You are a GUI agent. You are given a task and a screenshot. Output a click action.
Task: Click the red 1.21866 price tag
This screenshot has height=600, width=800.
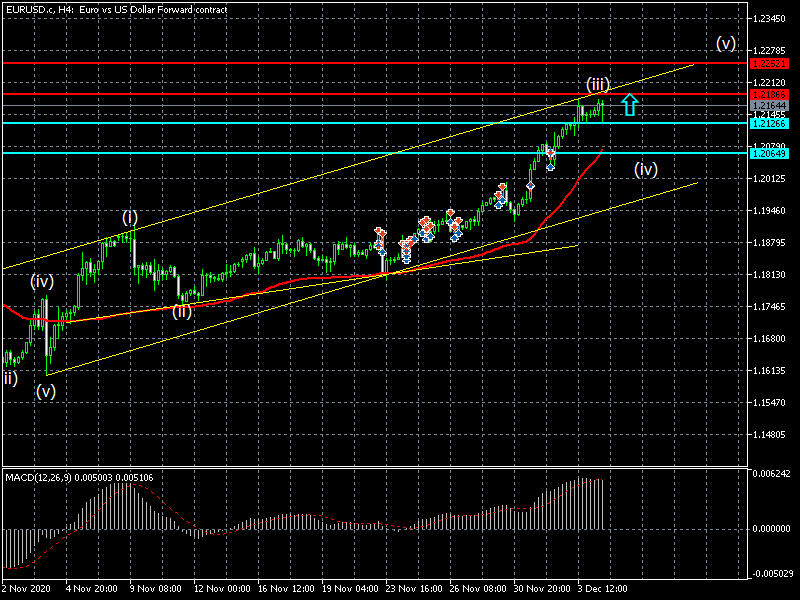[x=768, y=94]
